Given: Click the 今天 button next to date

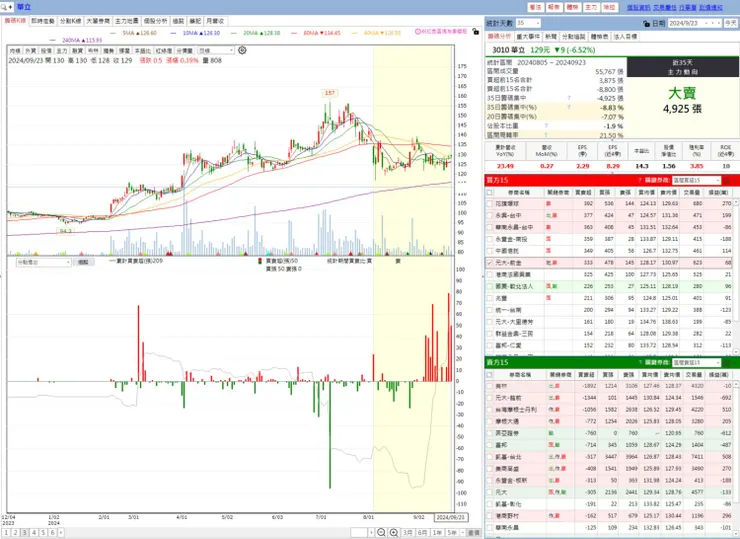Looking at the screenshot, I should pos(731,23).
